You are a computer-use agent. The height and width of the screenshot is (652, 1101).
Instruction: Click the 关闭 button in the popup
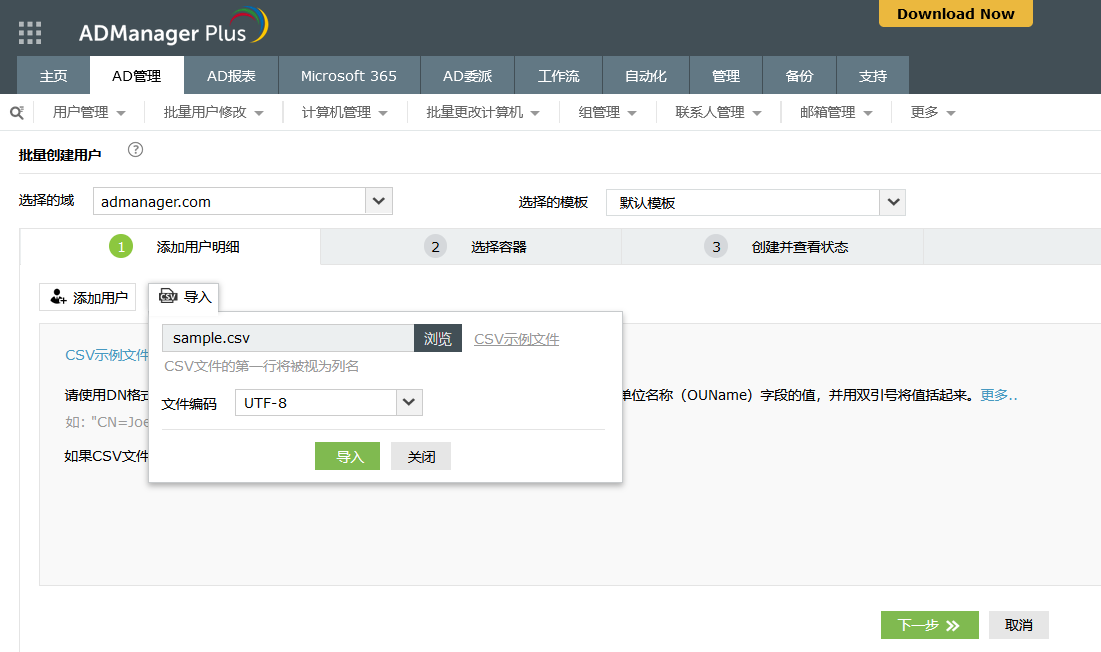[x=421, y=457]
